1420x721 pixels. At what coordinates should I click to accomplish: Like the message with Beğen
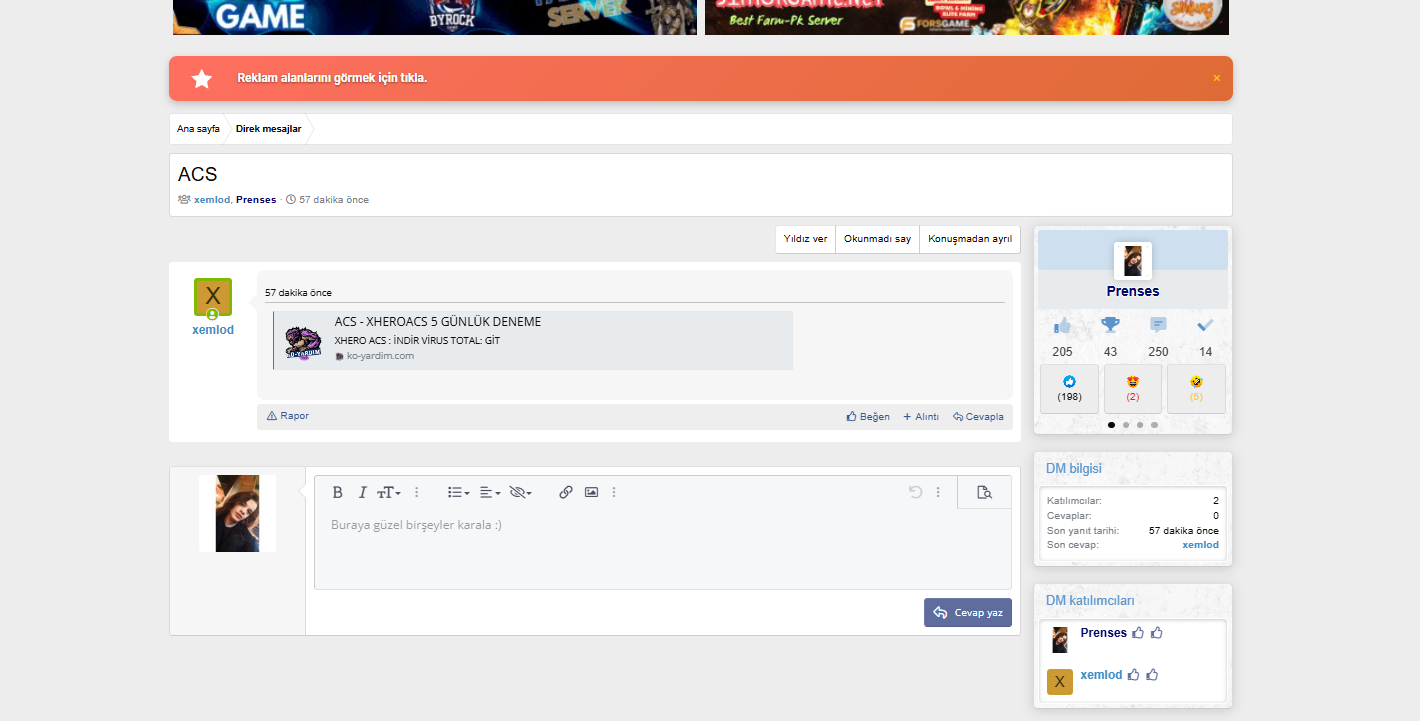(x=868, y=417)
